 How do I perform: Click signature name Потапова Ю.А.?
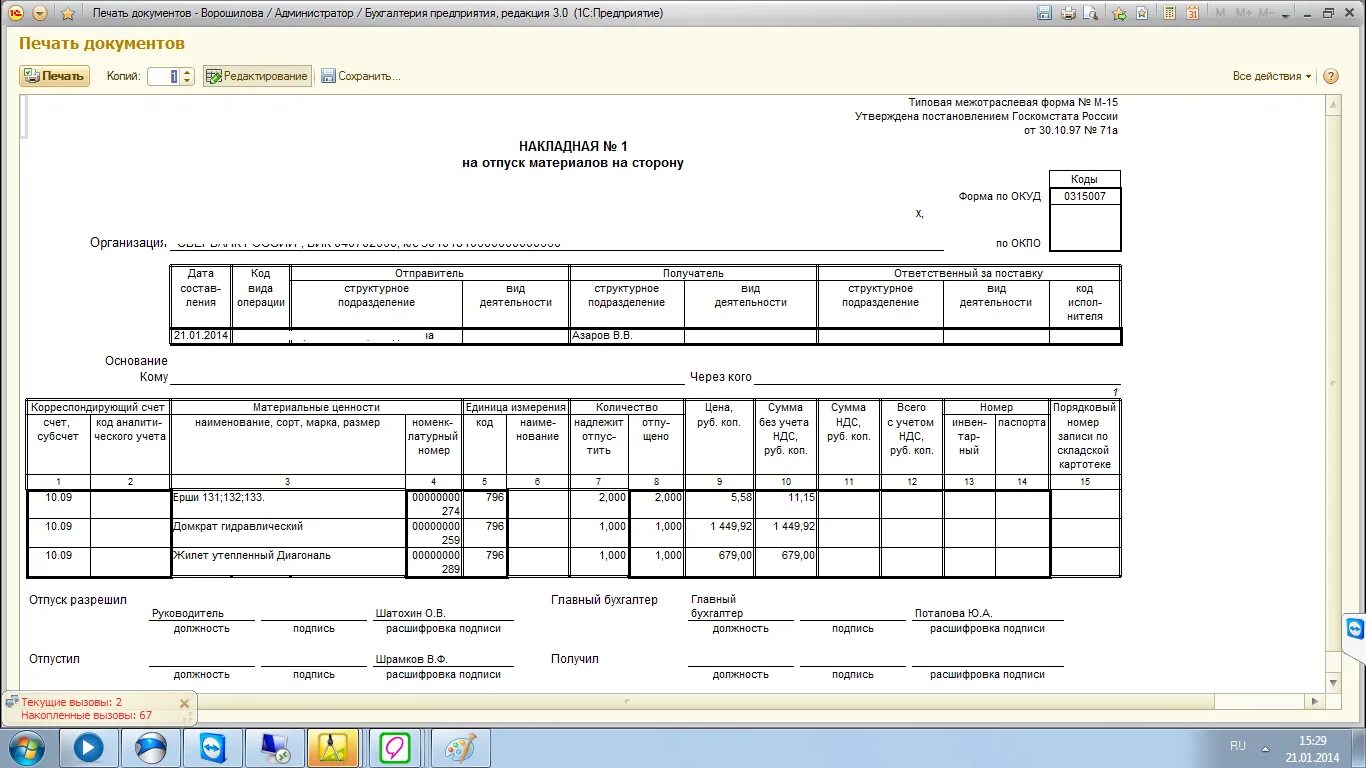click(x=953, y=613)
